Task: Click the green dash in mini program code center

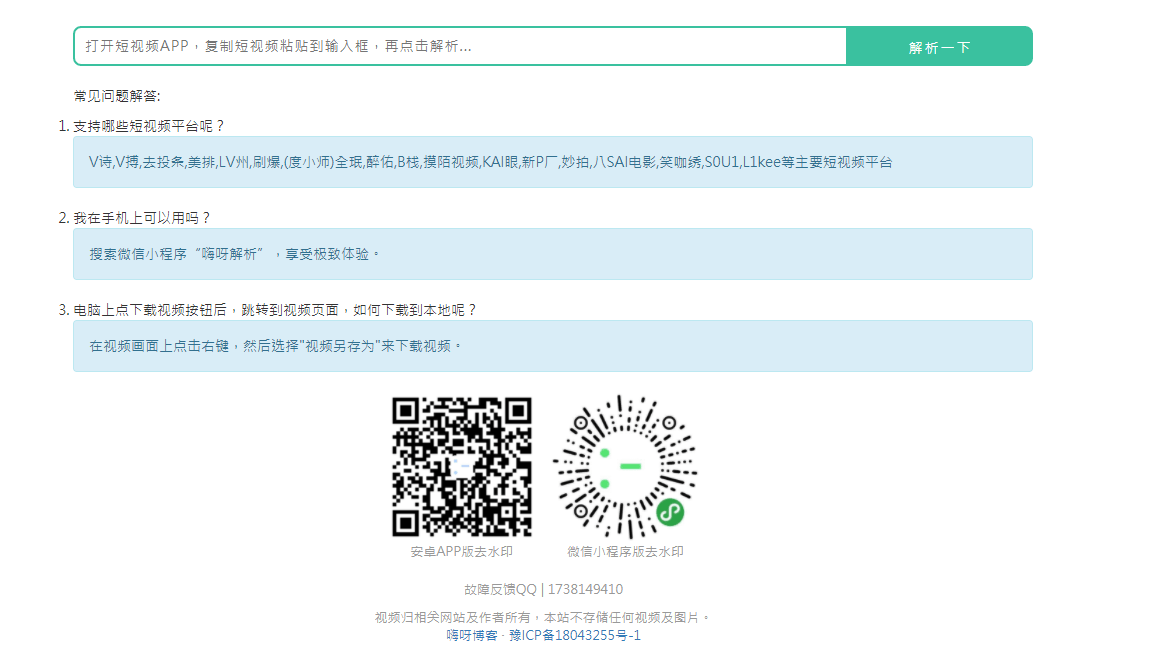Action: pos(631,466)
